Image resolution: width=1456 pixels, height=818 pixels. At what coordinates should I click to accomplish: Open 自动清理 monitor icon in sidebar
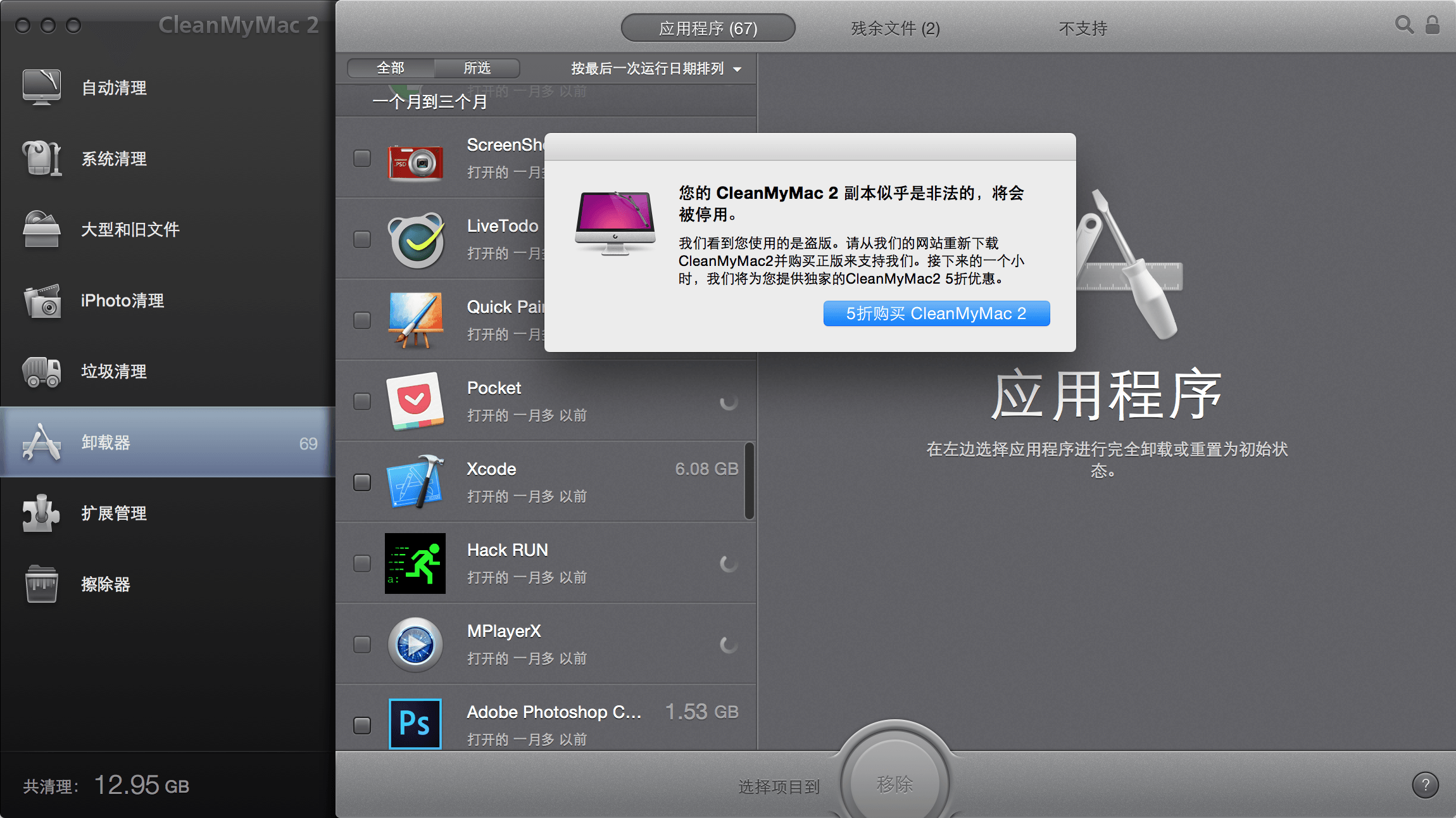(x=42, y=87)
